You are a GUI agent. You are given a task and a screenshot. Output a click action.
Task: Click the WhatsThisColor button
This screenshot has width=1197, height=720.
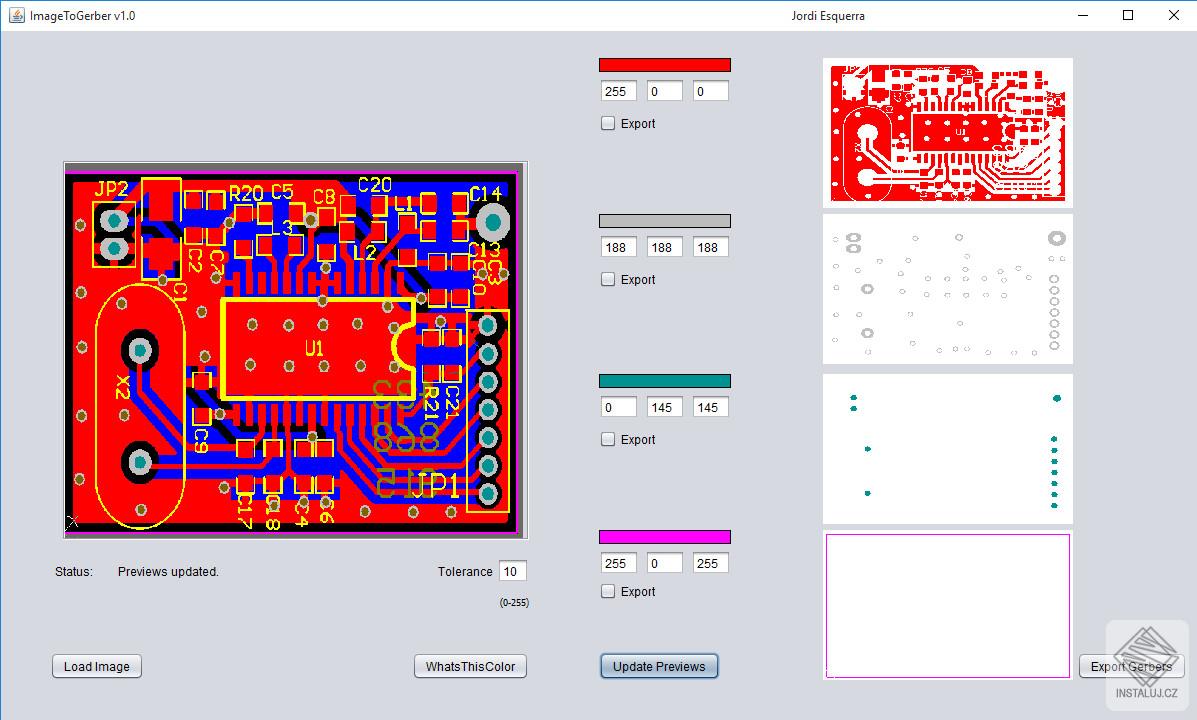click(x=470, y=666)
